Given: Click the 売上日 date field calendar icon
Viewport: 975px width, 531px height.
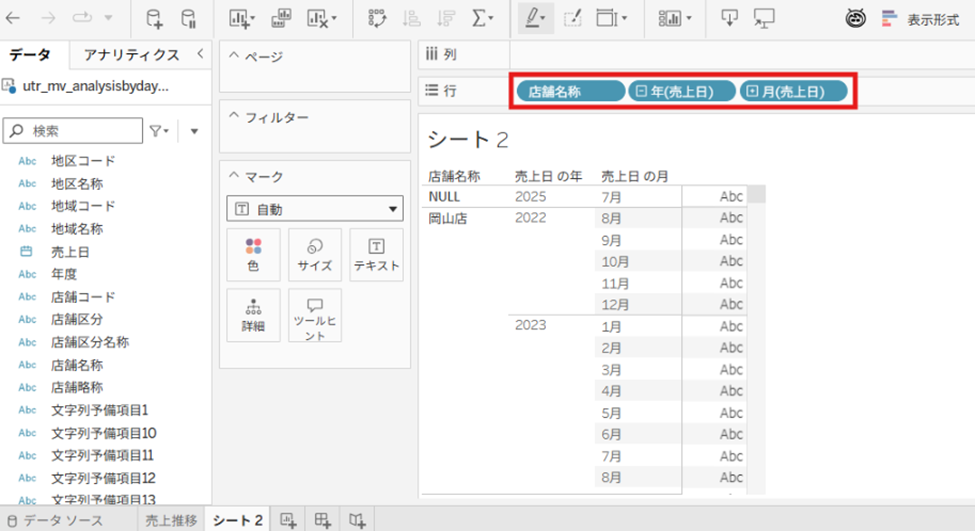Looking at the screenshot, I should click(x=26, y=251).
